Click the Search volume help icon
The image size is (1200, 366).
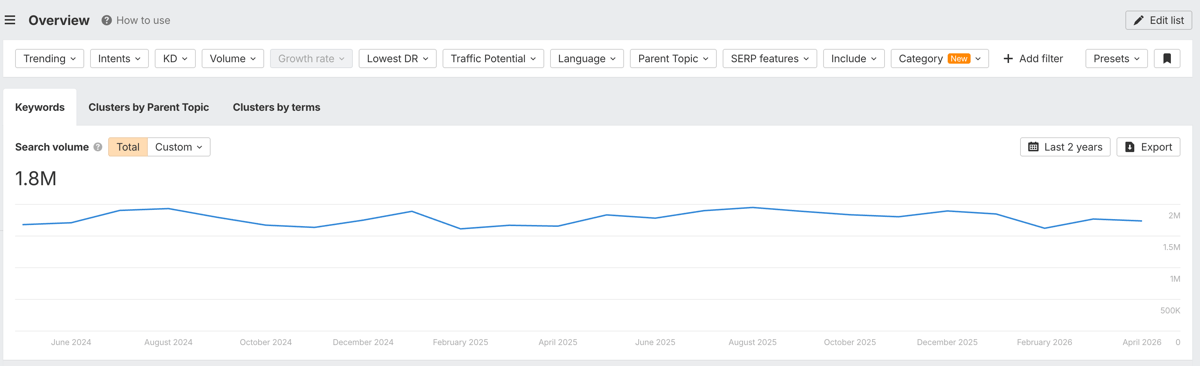pos(98,147)
